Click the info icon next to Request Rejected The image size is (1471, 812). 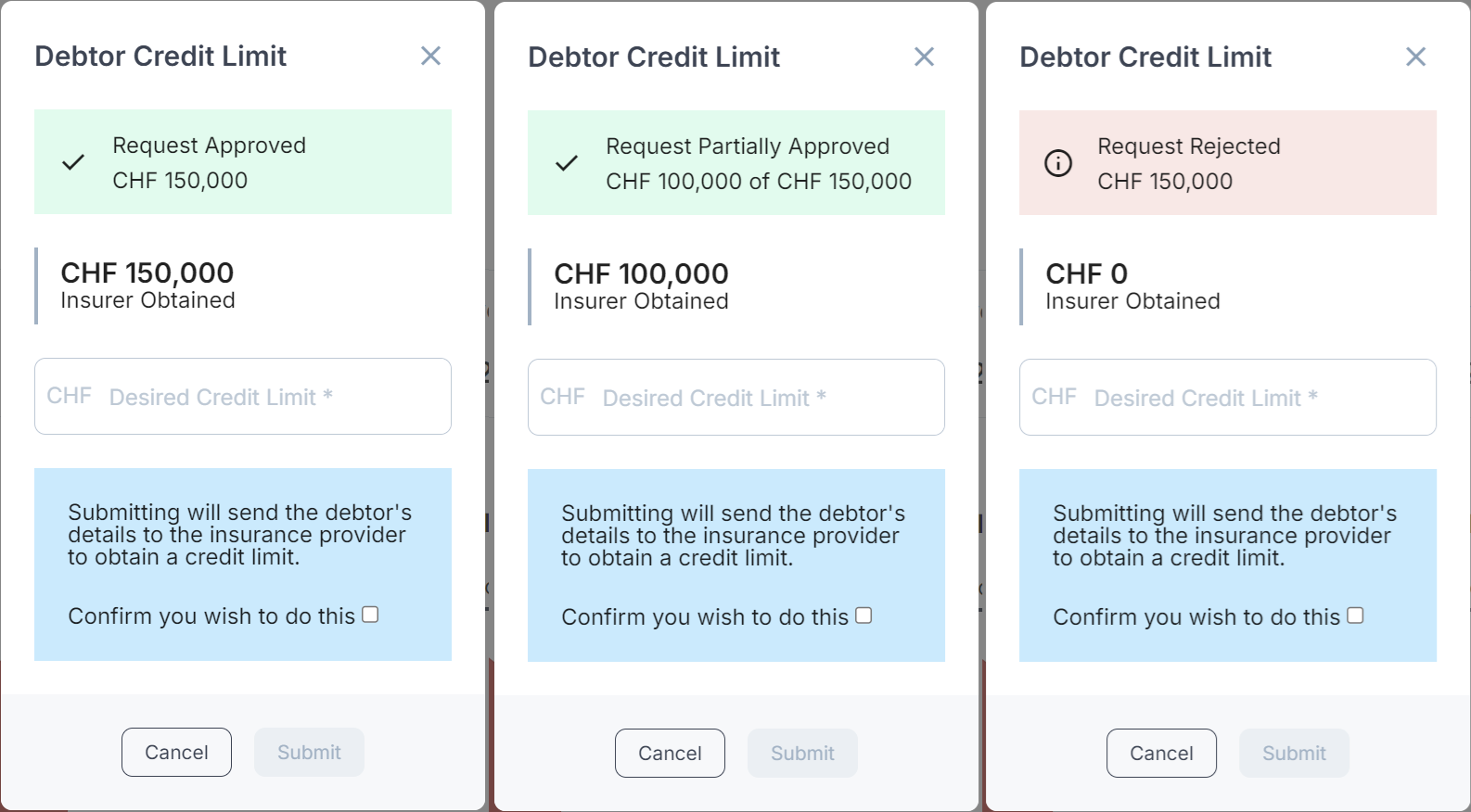1058,163
